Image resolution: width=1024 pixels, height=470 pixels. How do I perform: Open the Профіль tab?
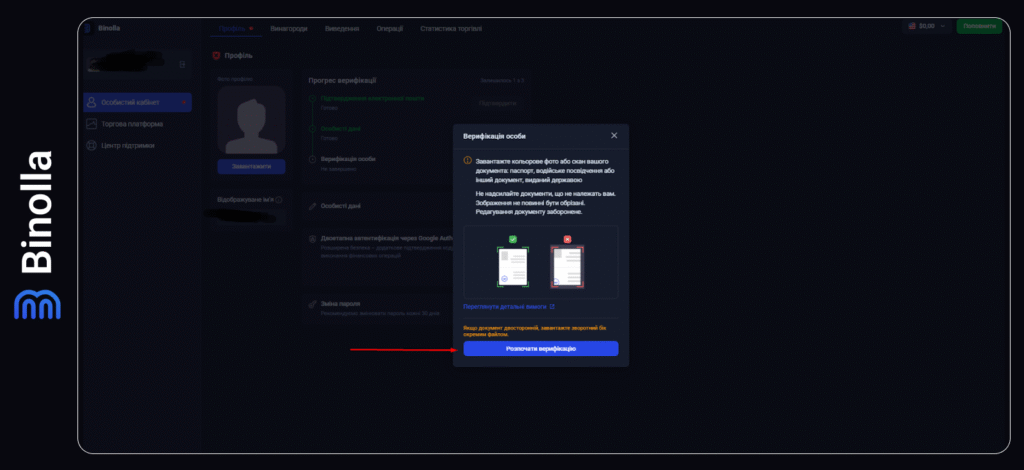(237, 28)
